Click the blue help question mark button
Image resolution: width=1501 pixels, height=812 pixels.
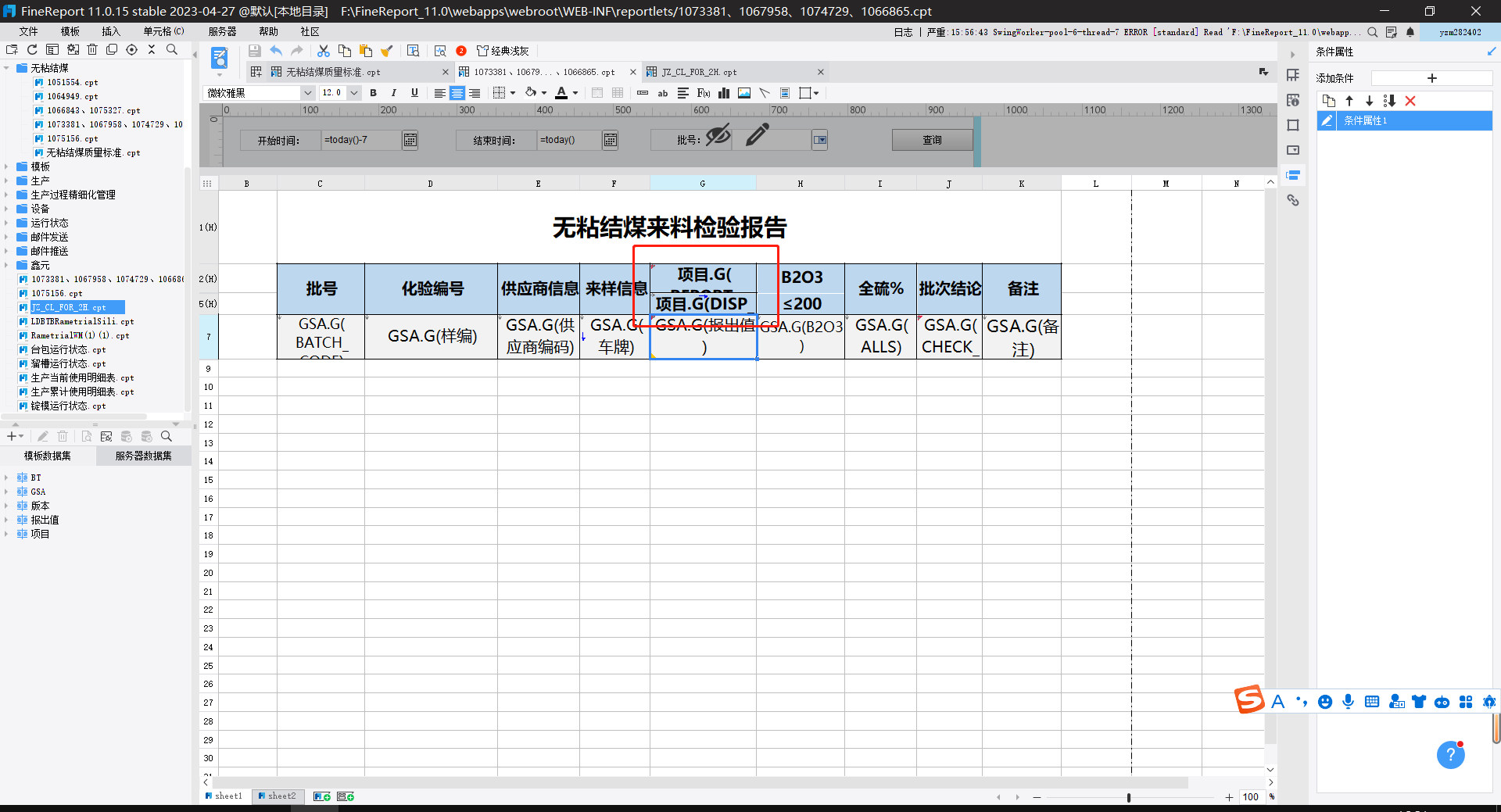pyautogui.click(x=1451, y=755)
